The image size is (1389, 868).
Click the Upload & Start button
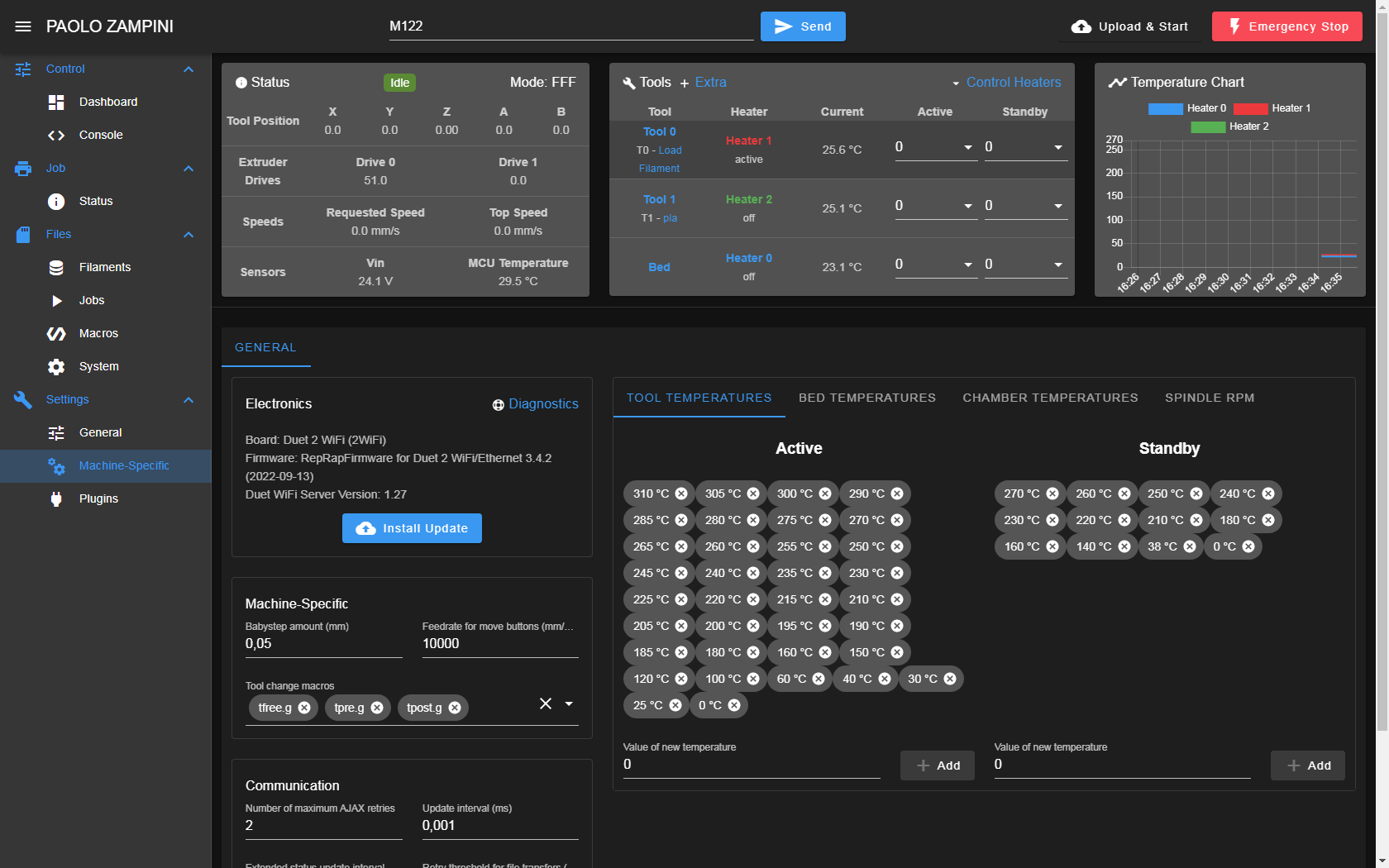click(1129, 26)
